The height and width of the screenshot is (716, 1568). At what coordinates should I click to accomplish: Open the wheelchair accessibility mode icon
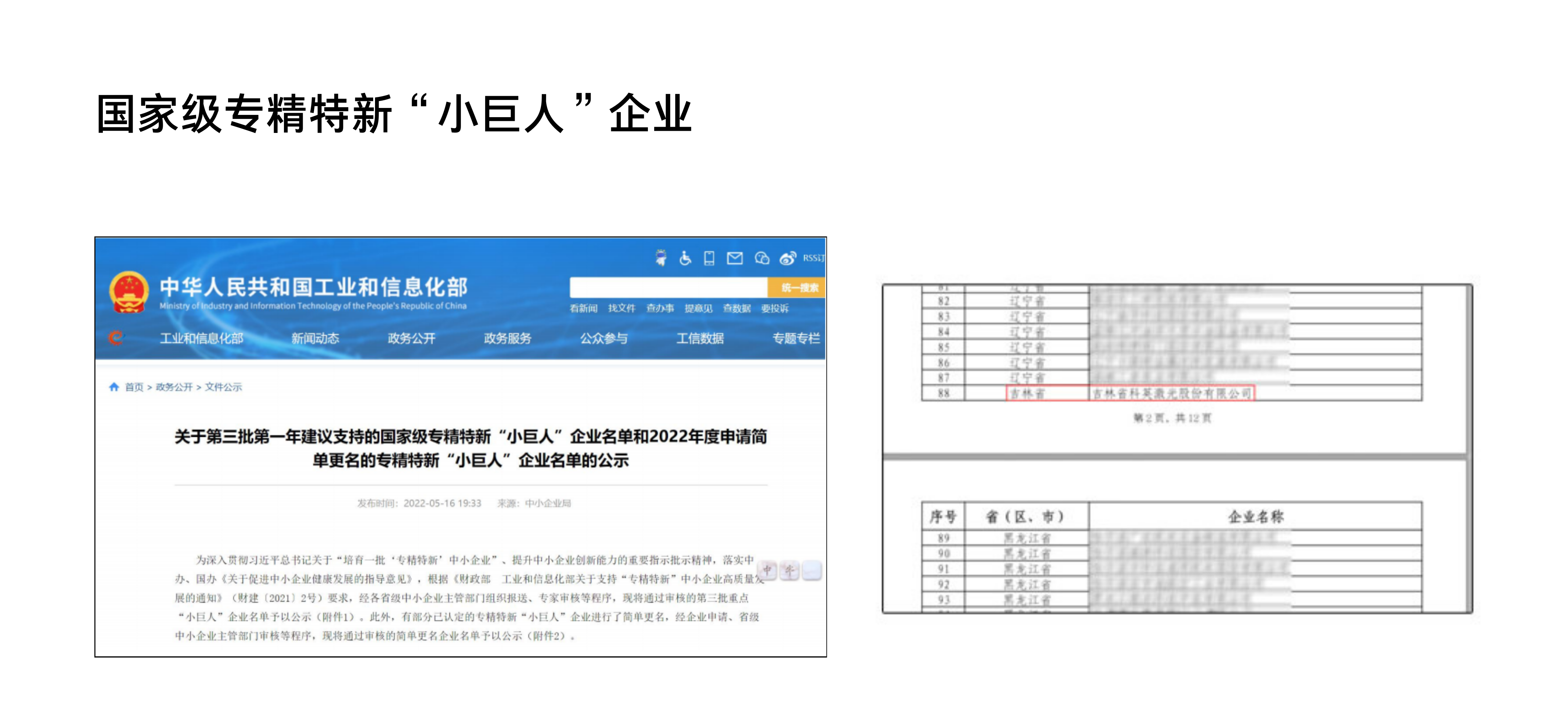(x=685, y=258)
